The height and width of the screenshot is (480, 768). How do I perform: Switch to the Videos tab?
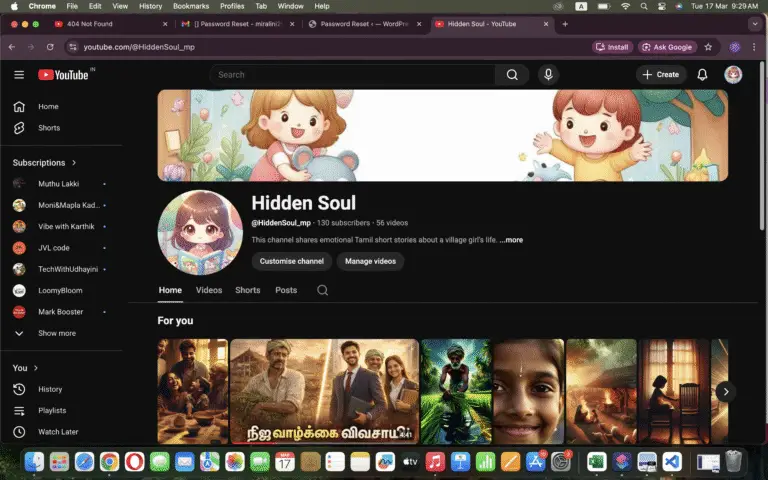pyautogui.click(x=209, y=290)
